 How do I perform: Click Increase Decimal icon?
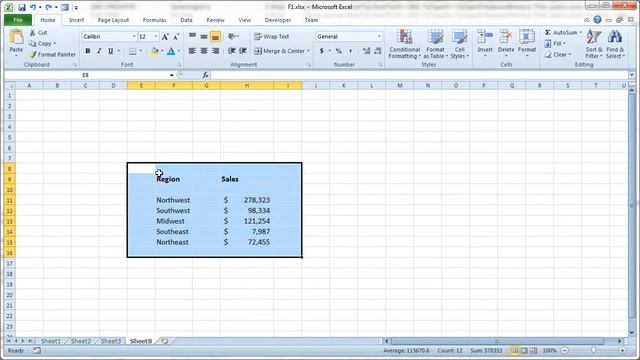(x=366, y=51)
